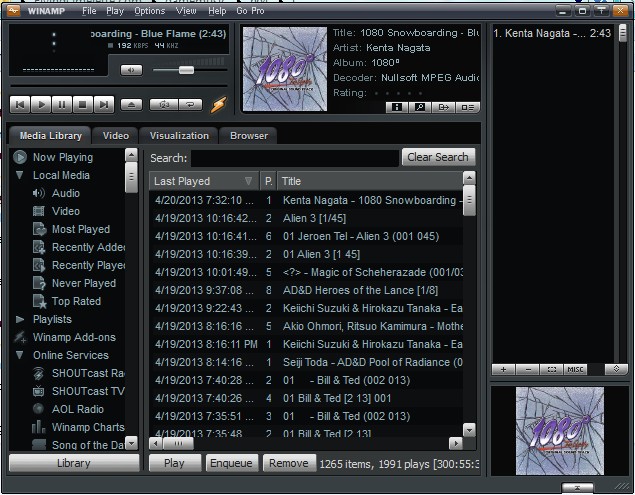Open file info with the 'i' button
The height and width of the screenshot is (495, 635).
tap(396, 107)
